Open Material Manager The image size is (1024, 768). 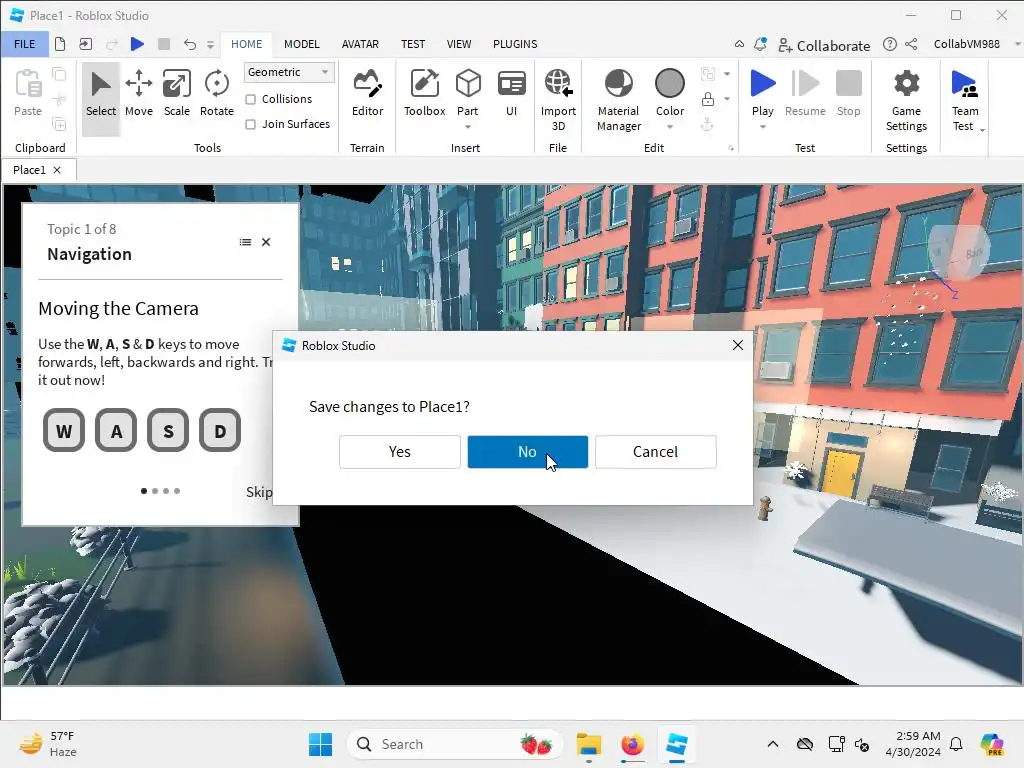(618, 99)
